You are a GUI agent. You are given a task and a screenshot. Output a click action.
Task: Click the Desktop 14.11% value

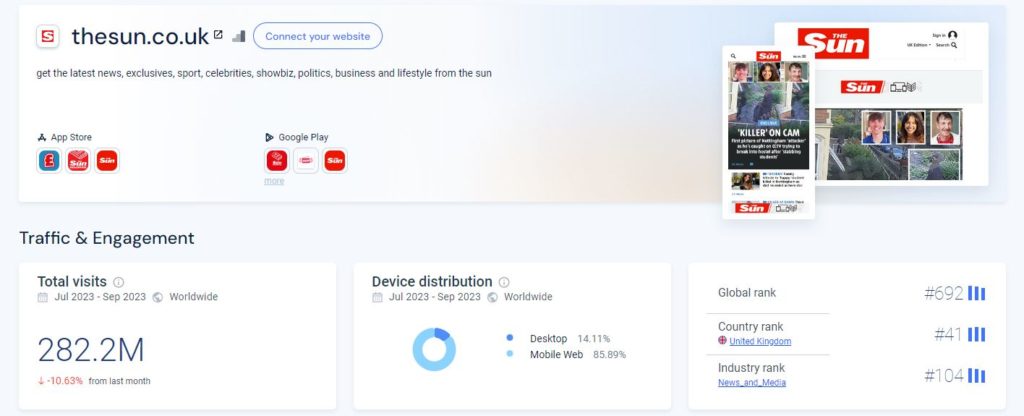click(594, 338)
